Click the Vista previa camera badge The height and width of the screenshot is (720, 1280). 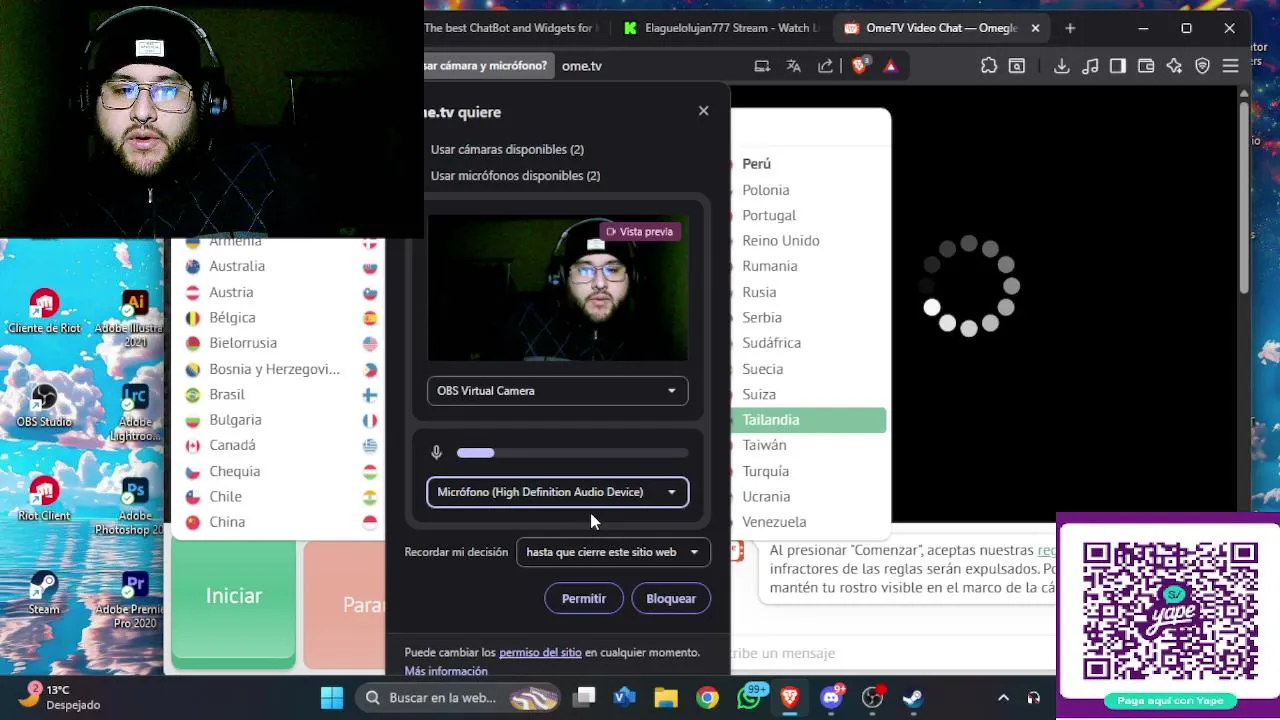click(x=640, y=232)
